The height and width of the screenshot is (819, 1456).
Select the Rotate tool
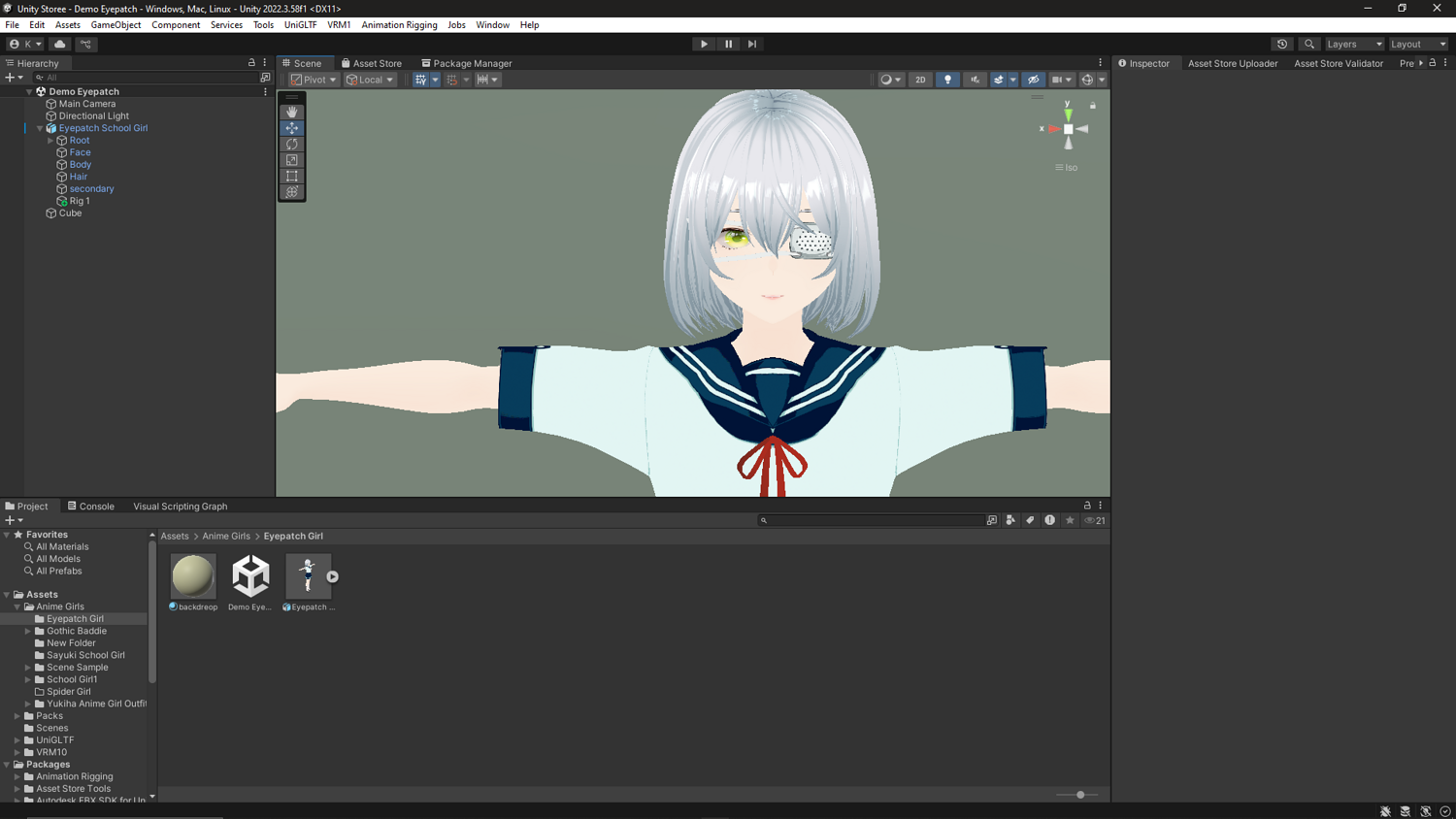coord(292,144)
